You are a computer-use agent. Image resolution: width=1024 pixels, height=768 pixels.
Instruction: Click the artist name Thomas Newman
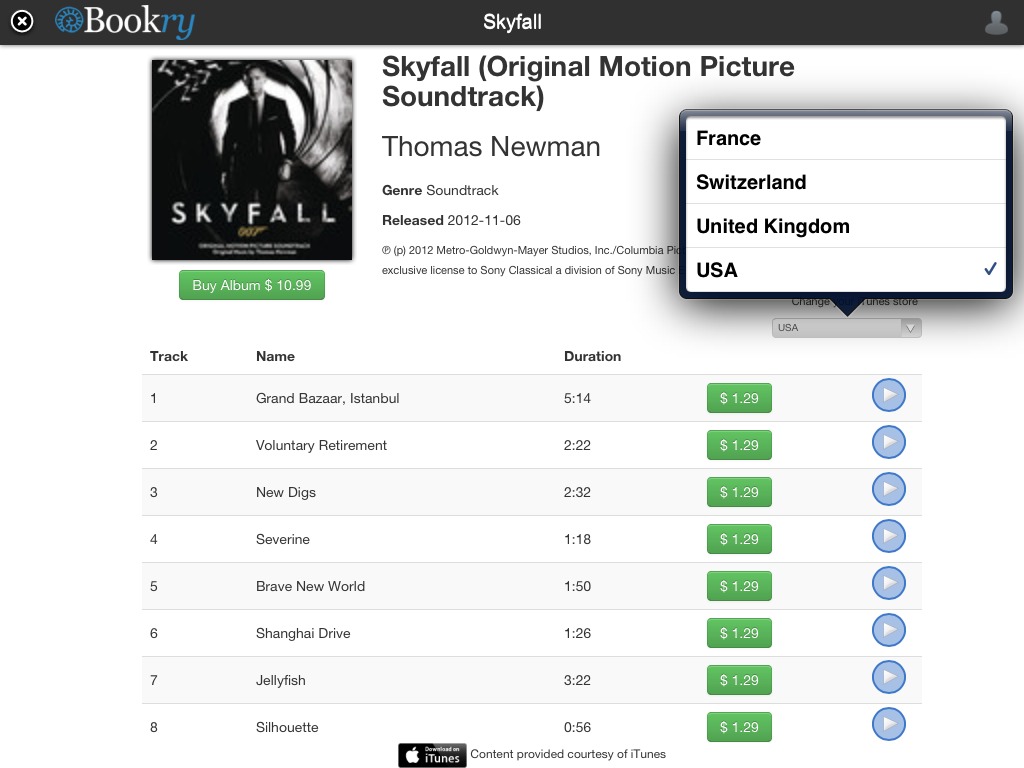pos(490,147)
